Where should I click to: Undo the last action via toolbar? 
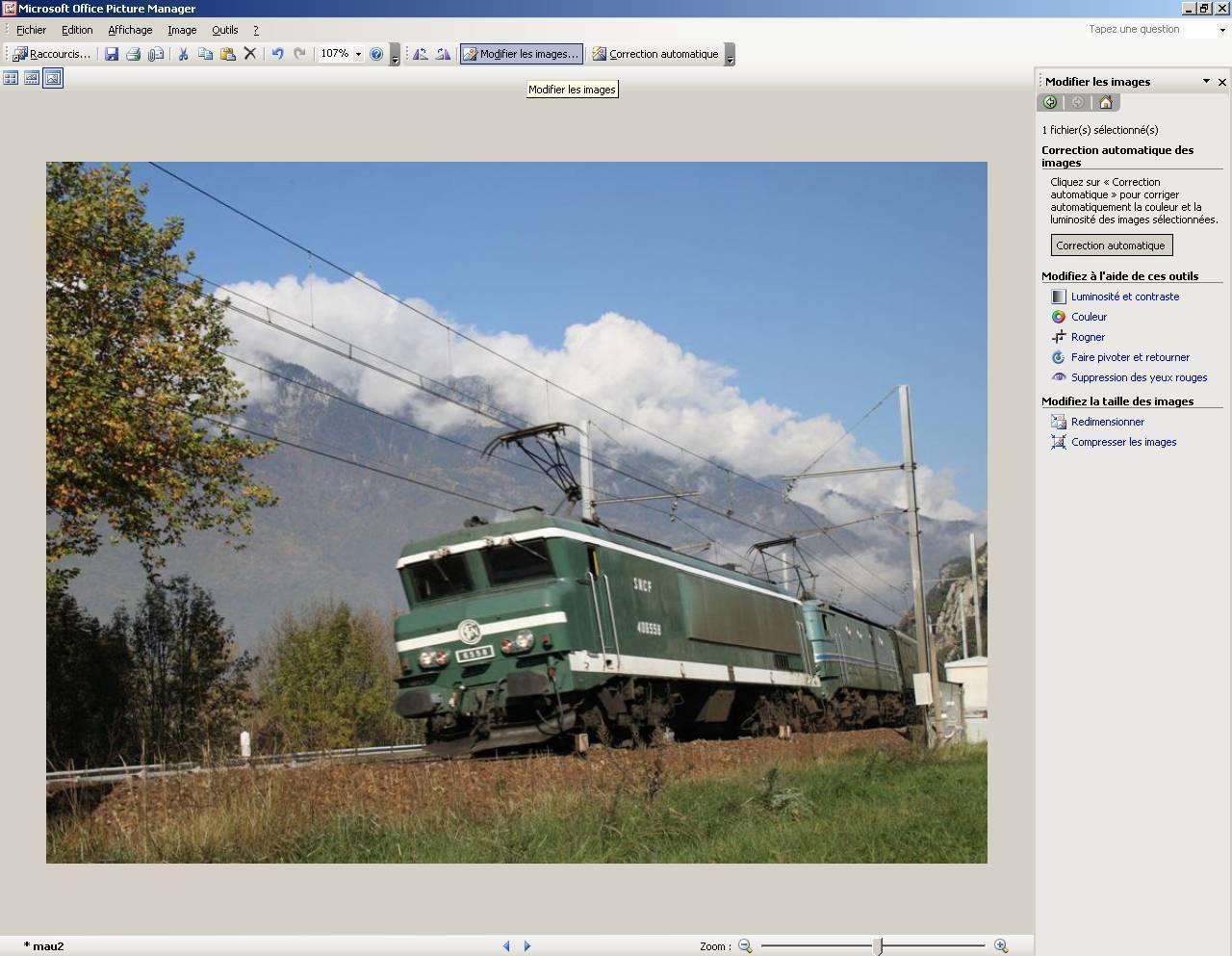coord(277,54)
